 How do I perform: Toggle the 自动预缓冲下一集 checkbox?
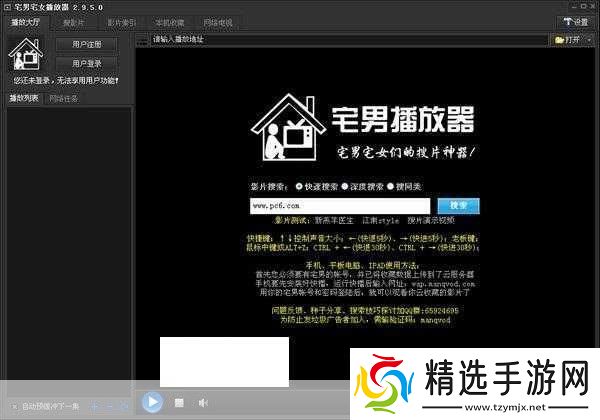[14, 406]
